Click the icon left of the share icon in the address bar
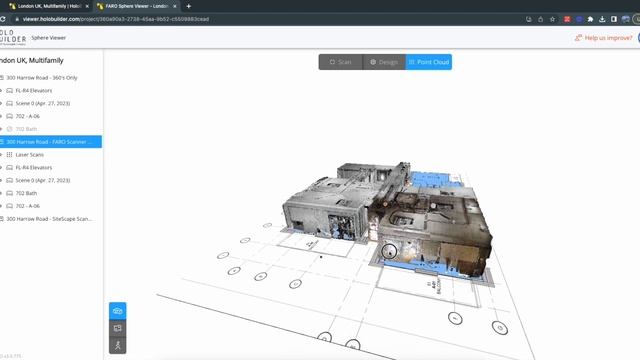 [529, 19]
